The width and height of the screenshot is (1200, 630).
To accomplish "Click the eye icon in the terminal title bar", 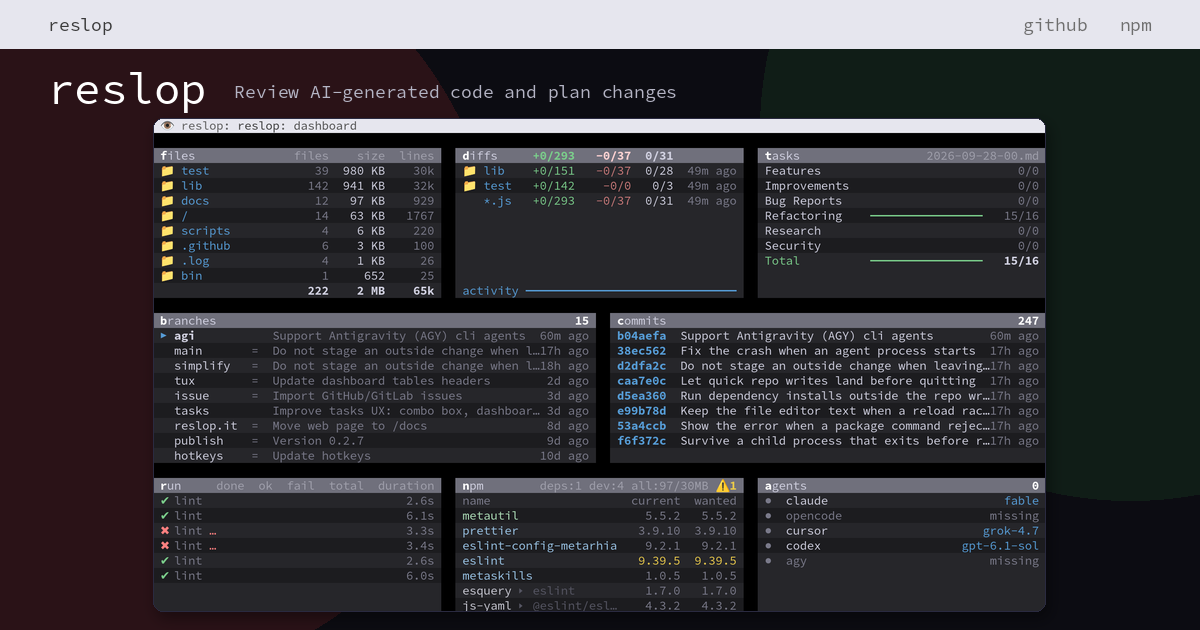I will click(x=167, y=126).
